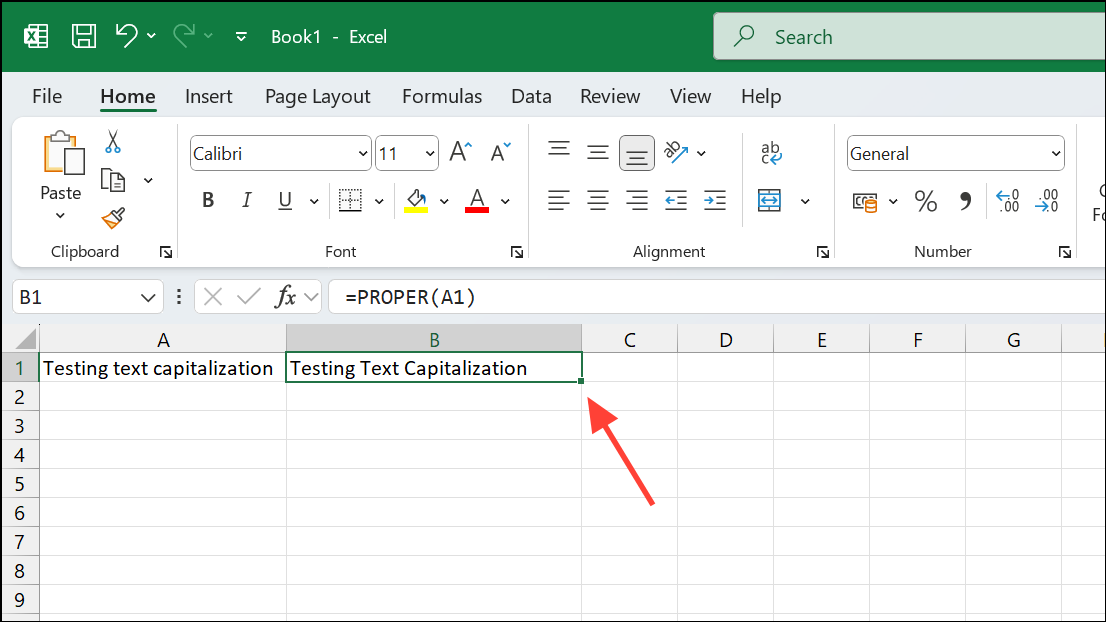Click the Wrap Text icon

[769, 152]
